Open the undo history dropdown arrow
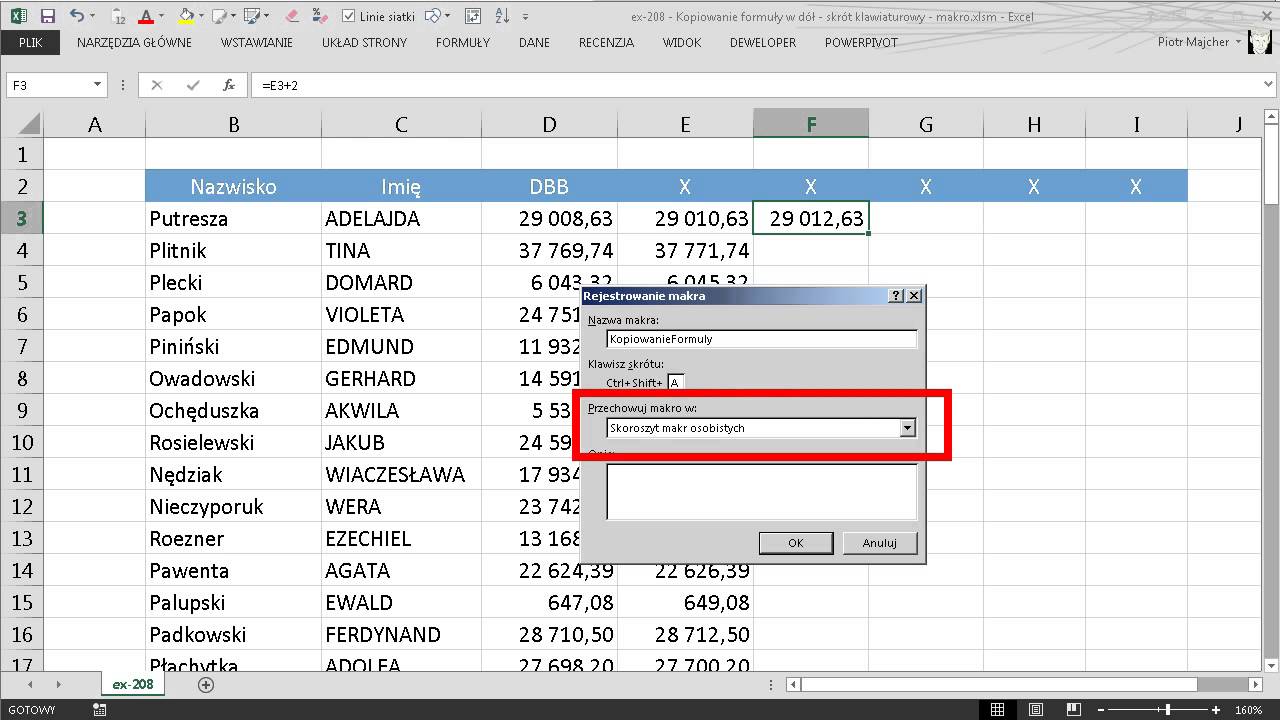Screen dimensions: 1280x720 [92, 16]
